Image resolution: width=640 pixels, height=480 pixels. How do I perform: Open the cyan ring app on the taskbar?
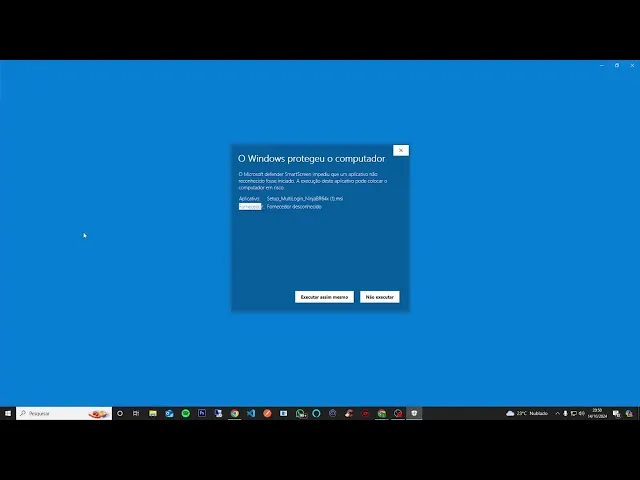(316, 413)
